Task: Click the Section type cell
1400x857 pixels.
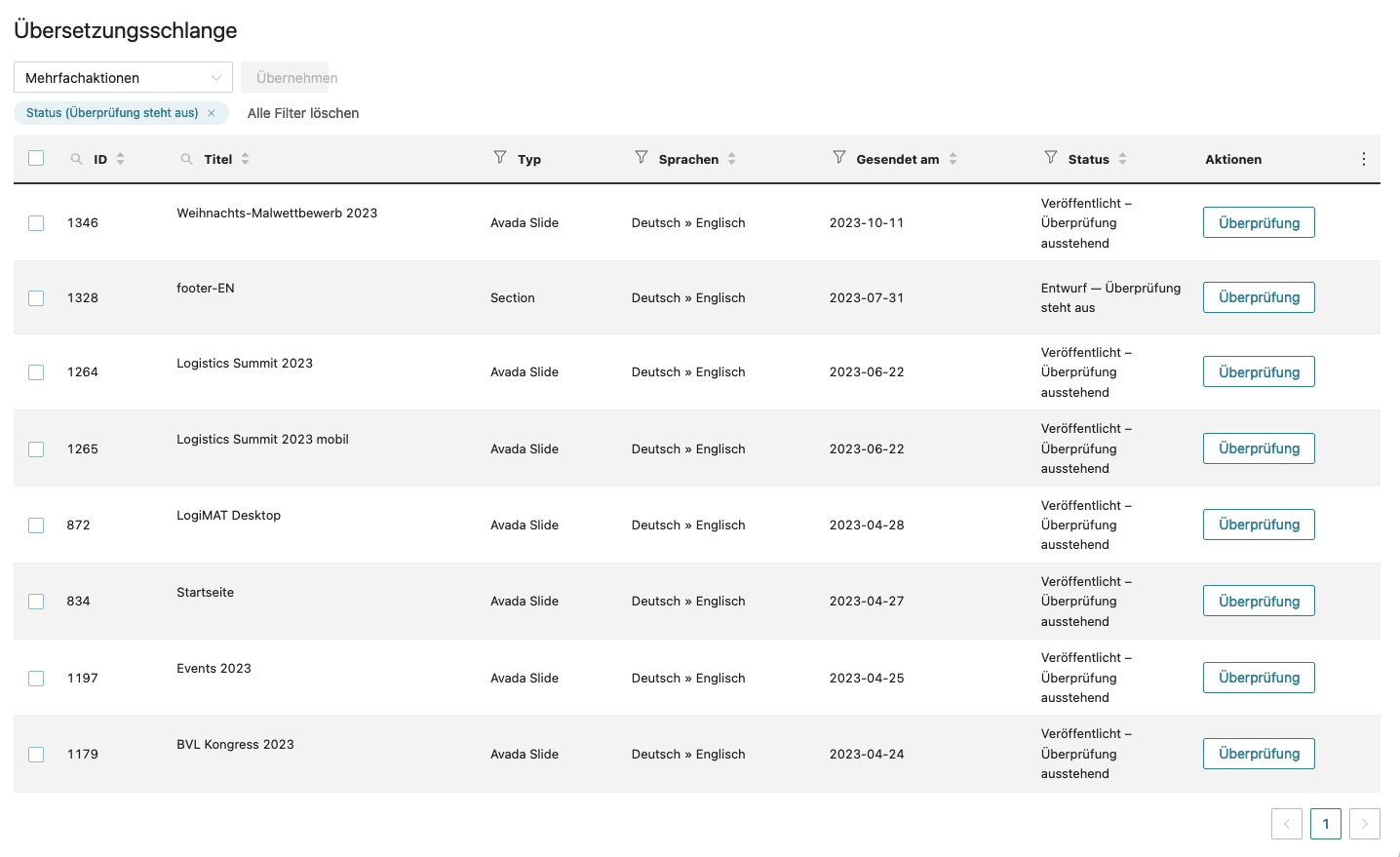Action: tap(513, 297)
